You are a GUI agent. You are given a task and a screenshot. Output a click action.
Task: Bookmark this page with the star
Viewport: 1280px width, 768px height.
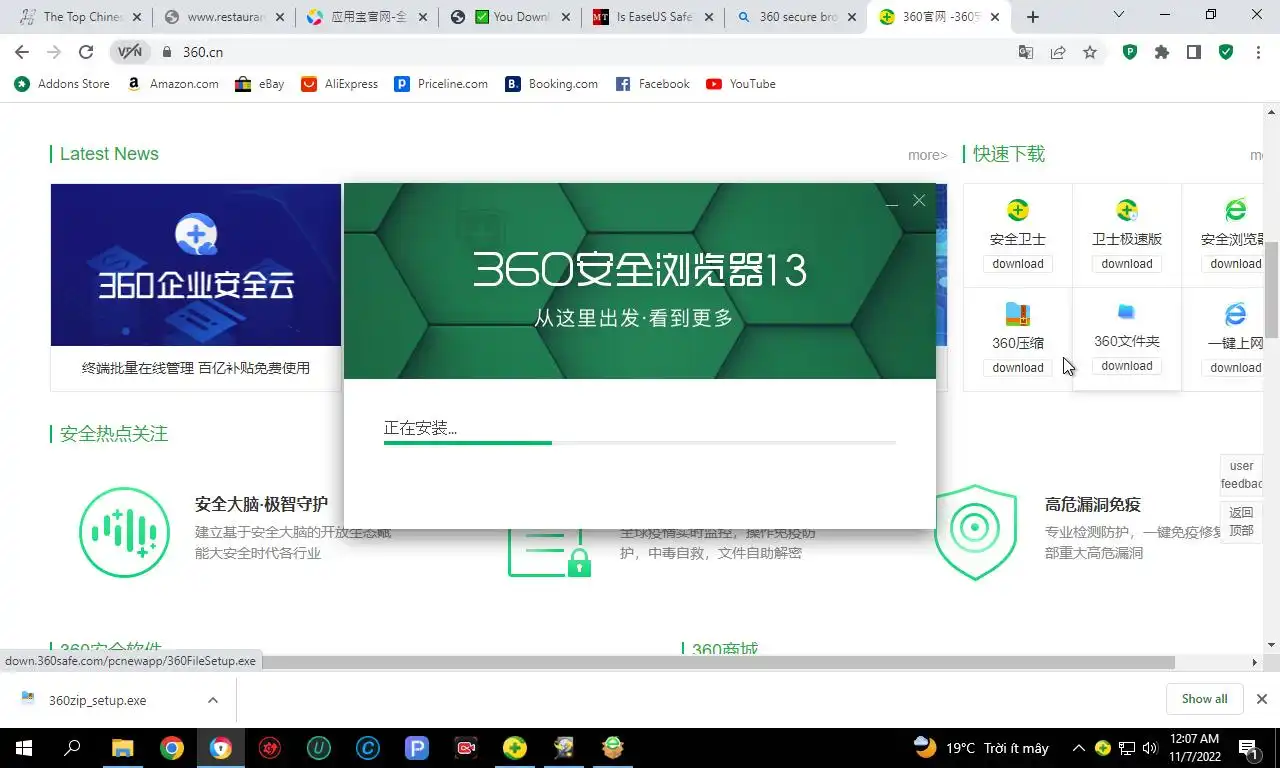tap(1090, 52)
